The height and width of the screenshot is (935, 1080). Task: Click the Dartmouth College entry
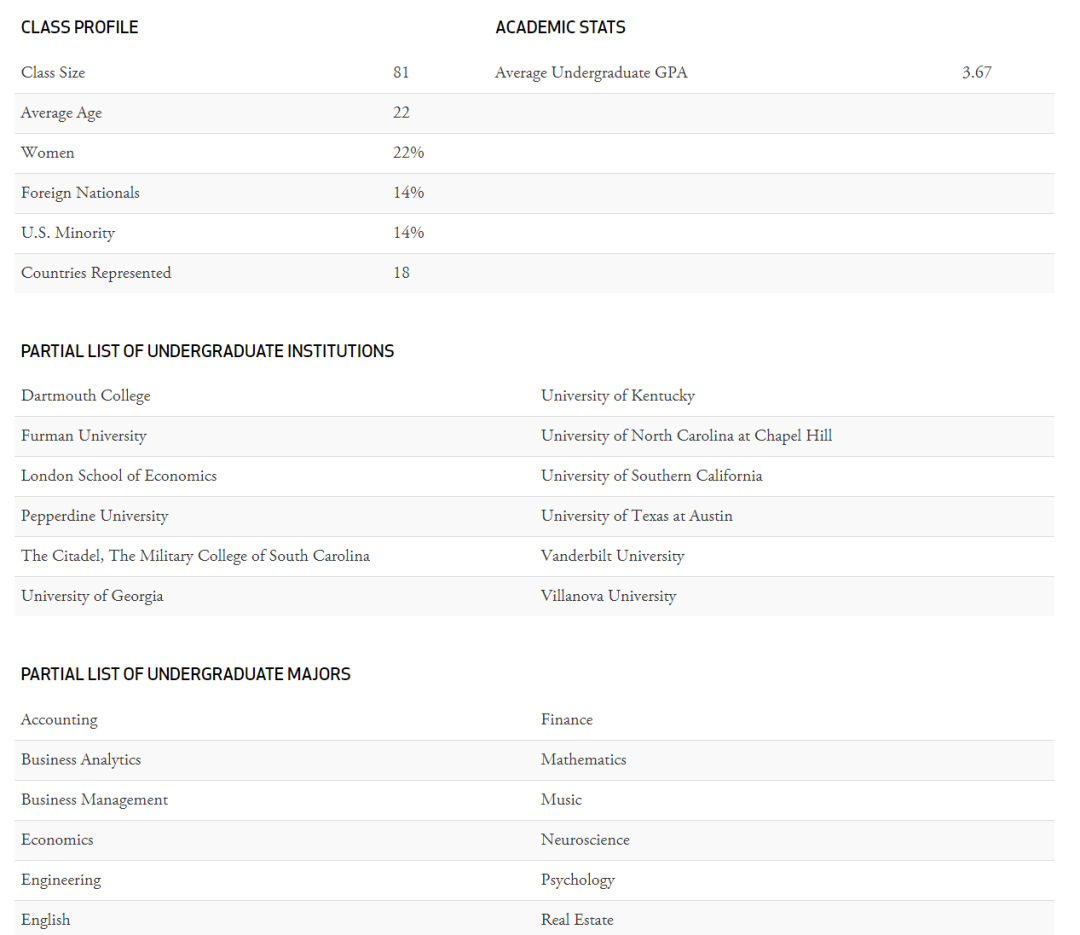[86, 396]
